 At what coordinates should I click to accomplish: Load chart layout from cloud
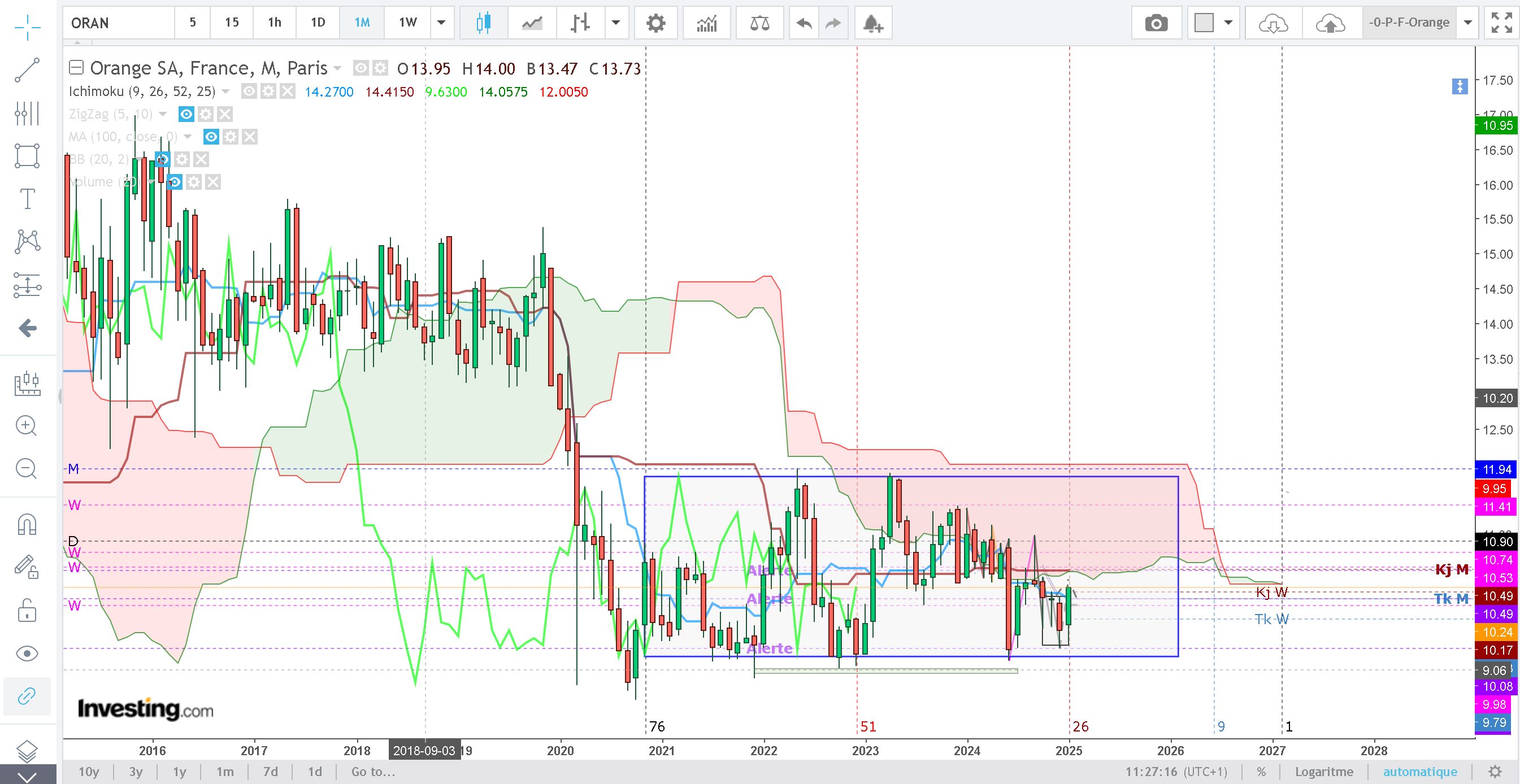click(x=1273, y=23)
